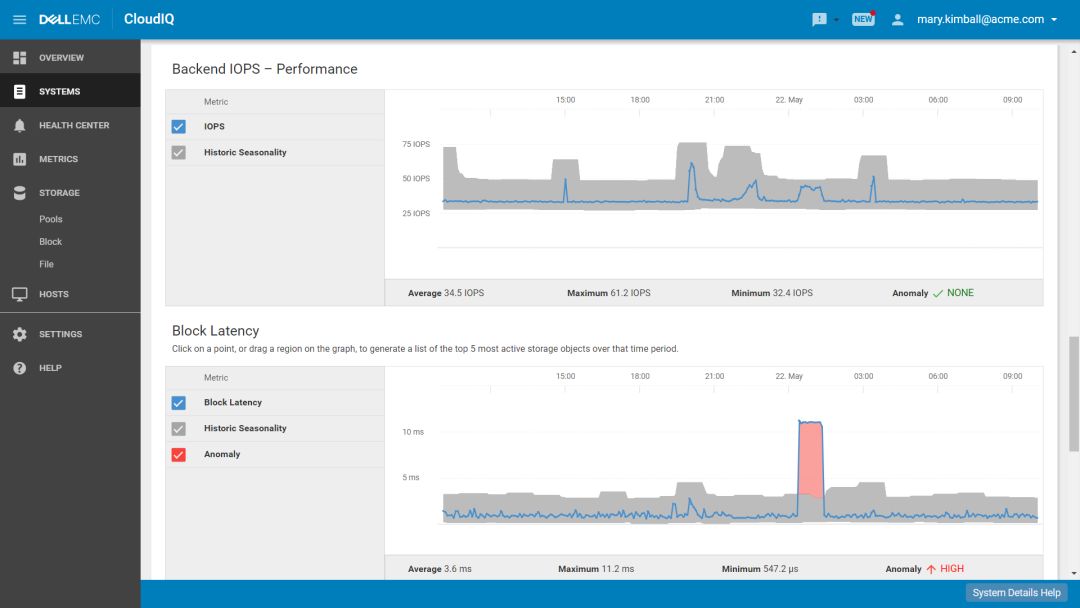Screen dimensions: 1080x608
Task: Uncheck the IOPS metric checkbox
Action: [178, 127]
